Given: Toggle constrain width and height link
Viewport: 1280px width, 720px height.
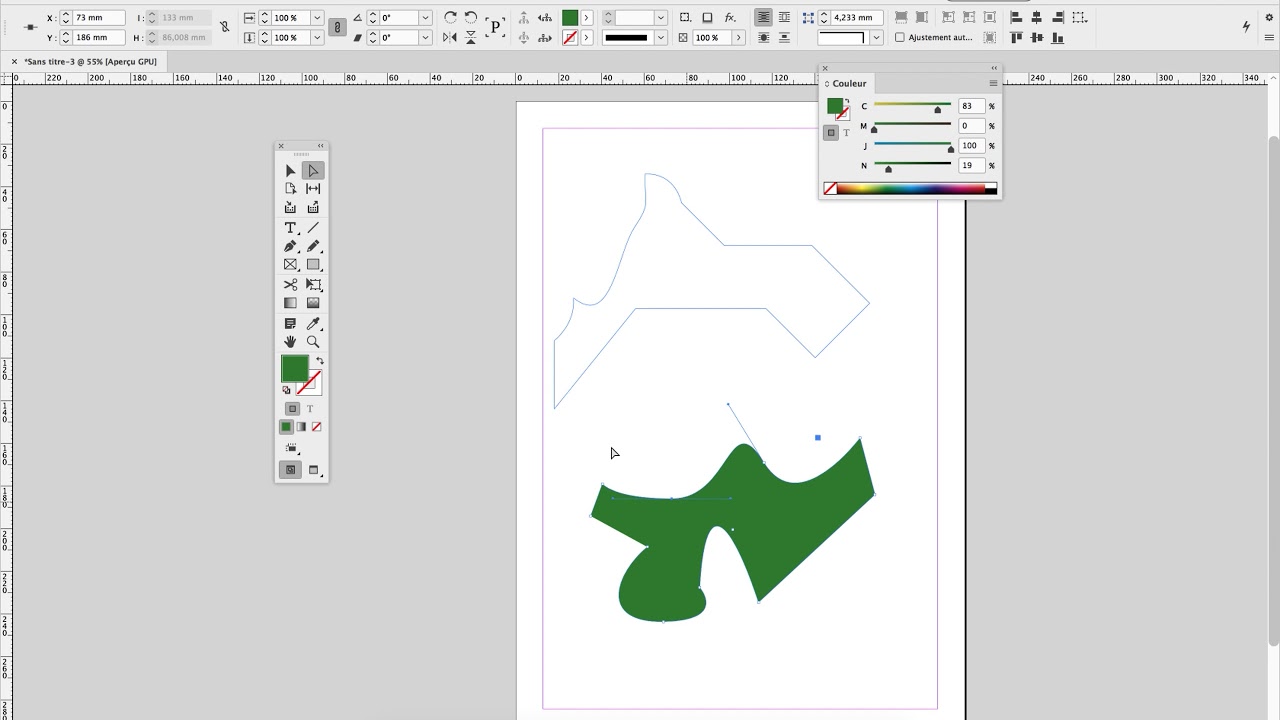Looking at the screenshot, I should 224,27.
